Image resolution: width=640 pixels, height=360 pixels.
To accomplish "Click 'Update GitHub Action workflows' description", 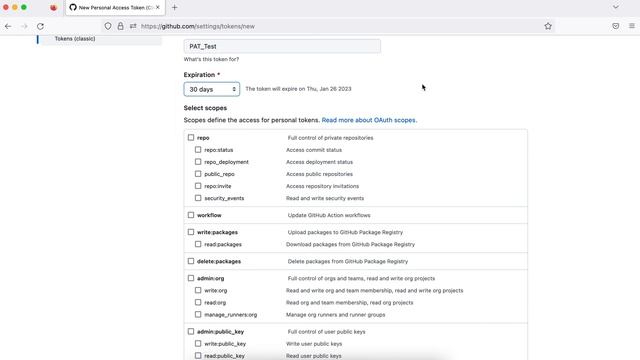I will [x=329, y=215].
